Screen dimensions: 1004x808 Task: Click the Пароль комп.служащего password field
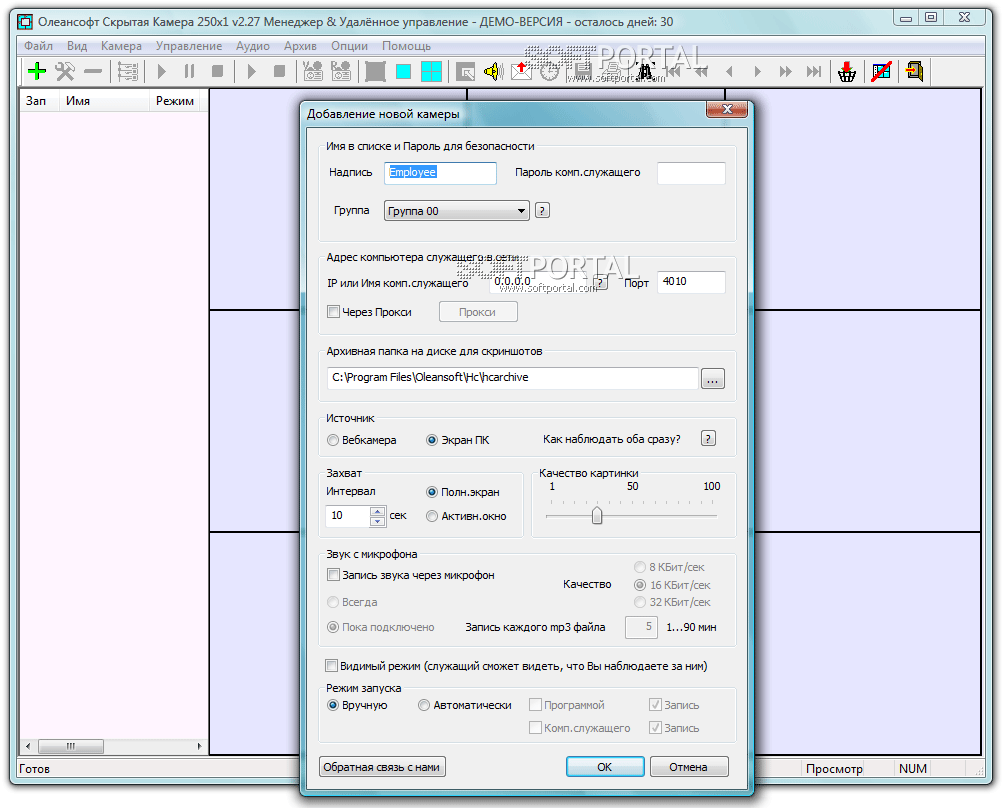(x=691, y=173)
